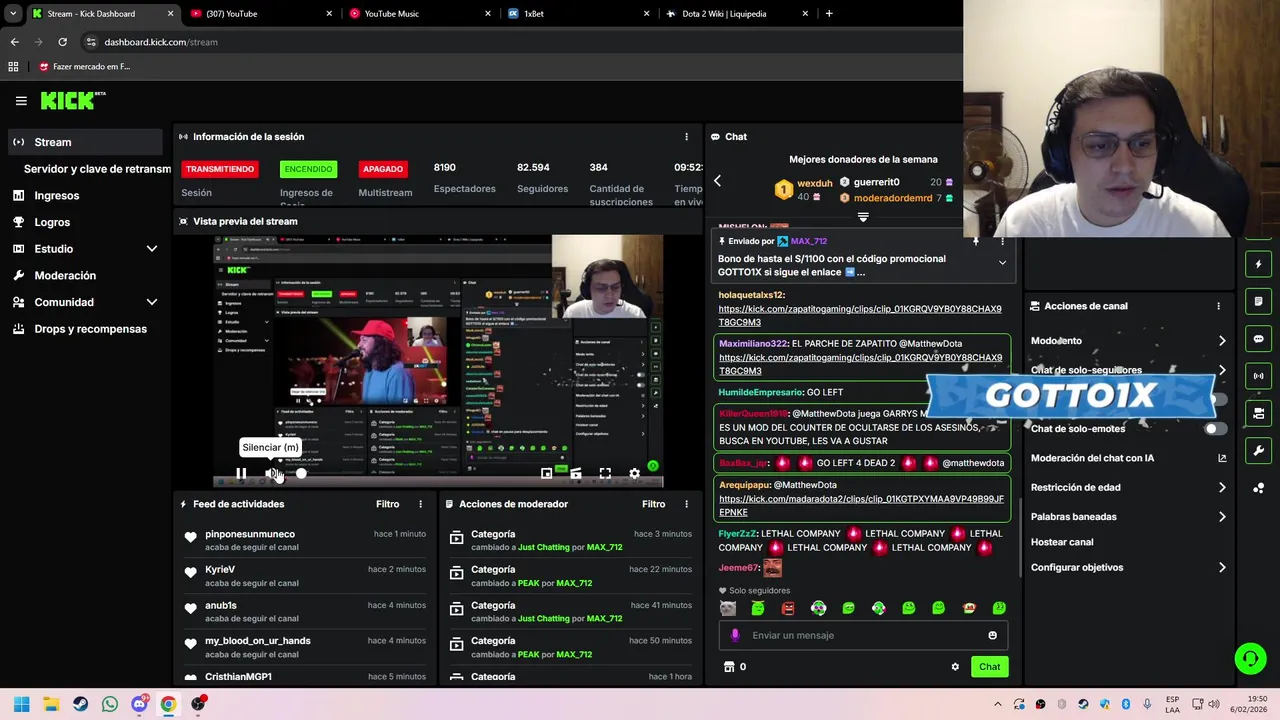The height and width of the screenshot is (720, 1280).
Task: Switch to the 1xBet browser tab
Action: click(578, 14)
